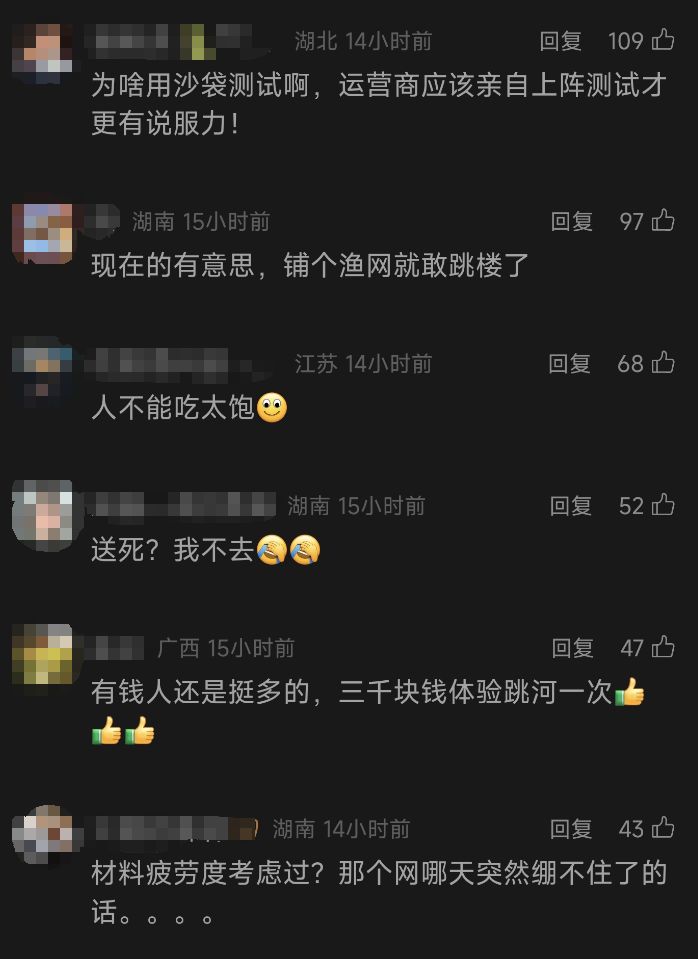The height and width of the screenshot is (959, 698).
Task: Tap thumbs-up on the 68-like comment
Action: [663, 363]
